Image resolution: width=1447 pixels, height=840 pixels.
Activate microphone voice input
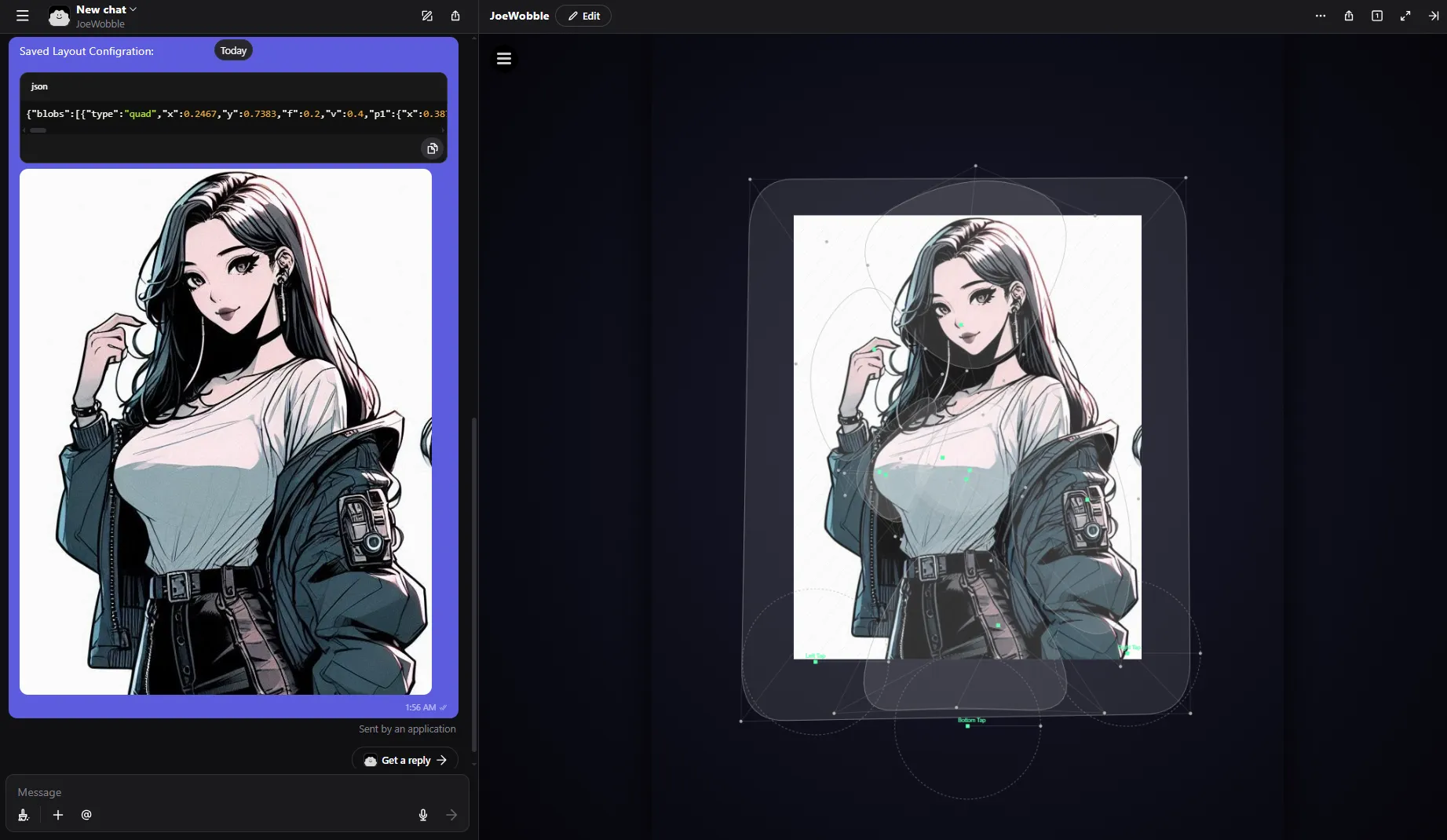[x=423, y=815]
